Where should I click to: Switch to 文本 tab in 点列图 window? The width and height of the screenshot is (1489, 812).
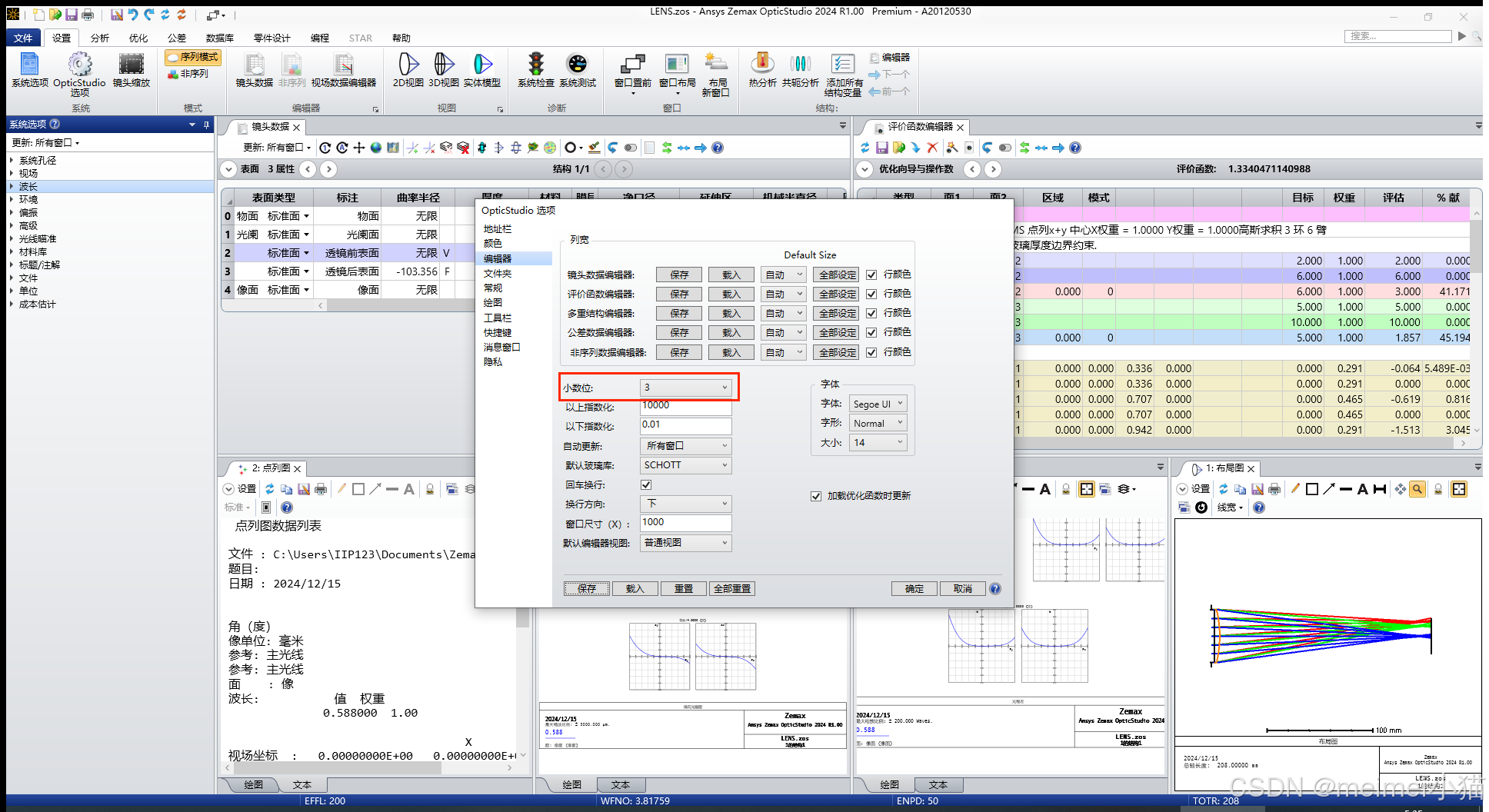(302, 785)
